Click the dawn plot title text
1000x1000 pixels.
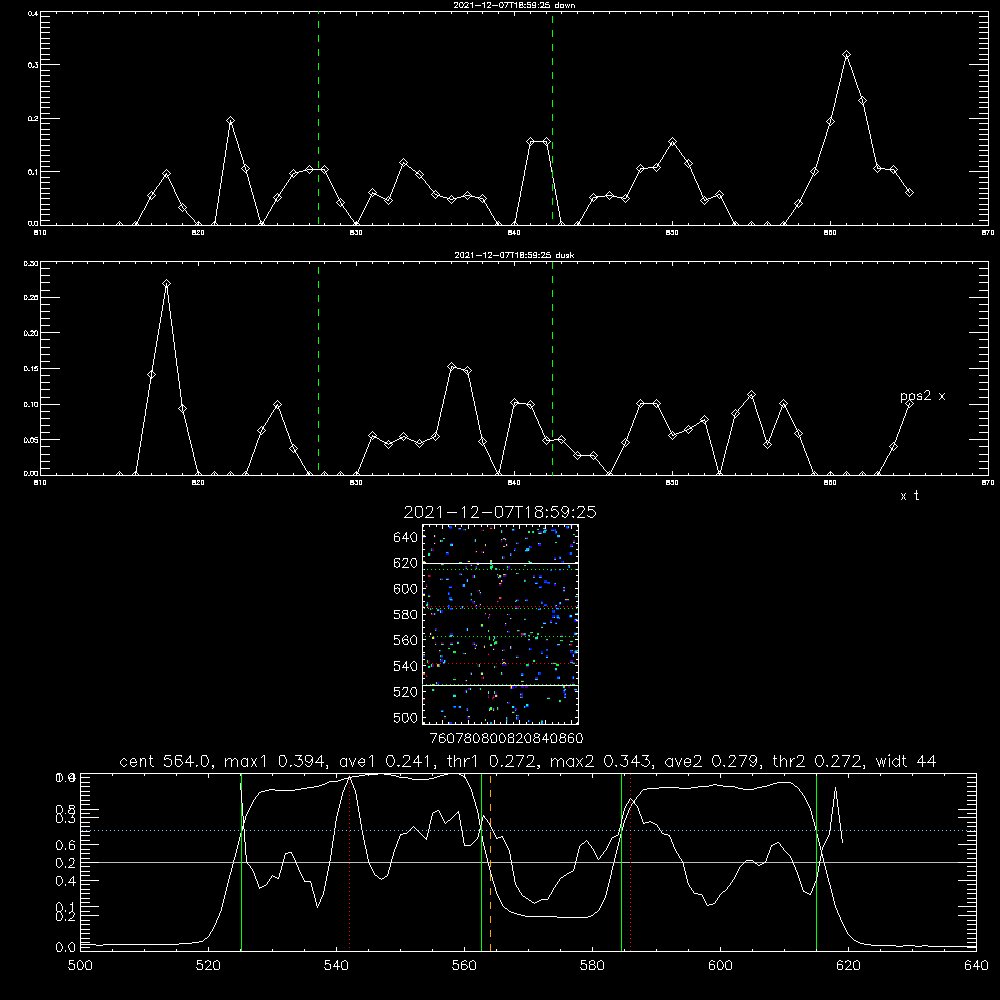point(514,5)
